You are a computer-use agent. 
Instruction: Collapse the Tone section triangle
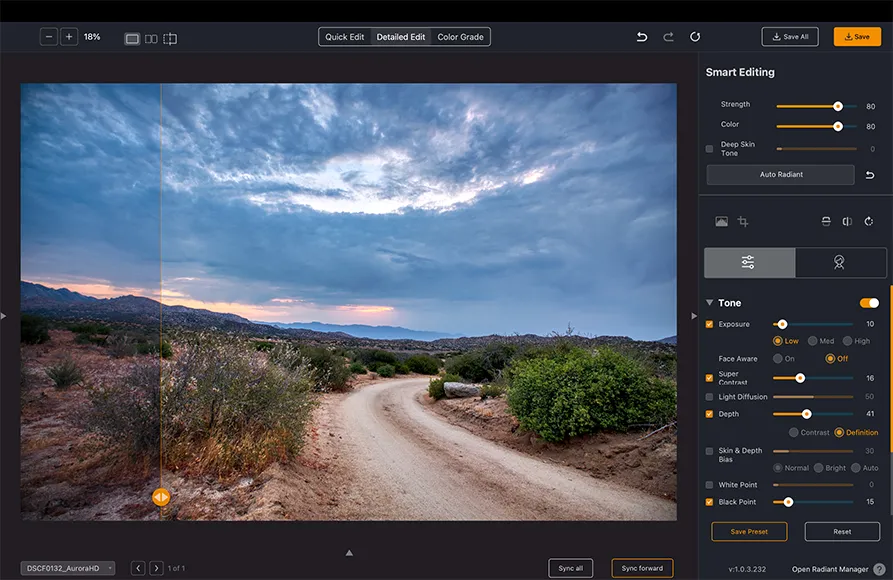point(710,303)
